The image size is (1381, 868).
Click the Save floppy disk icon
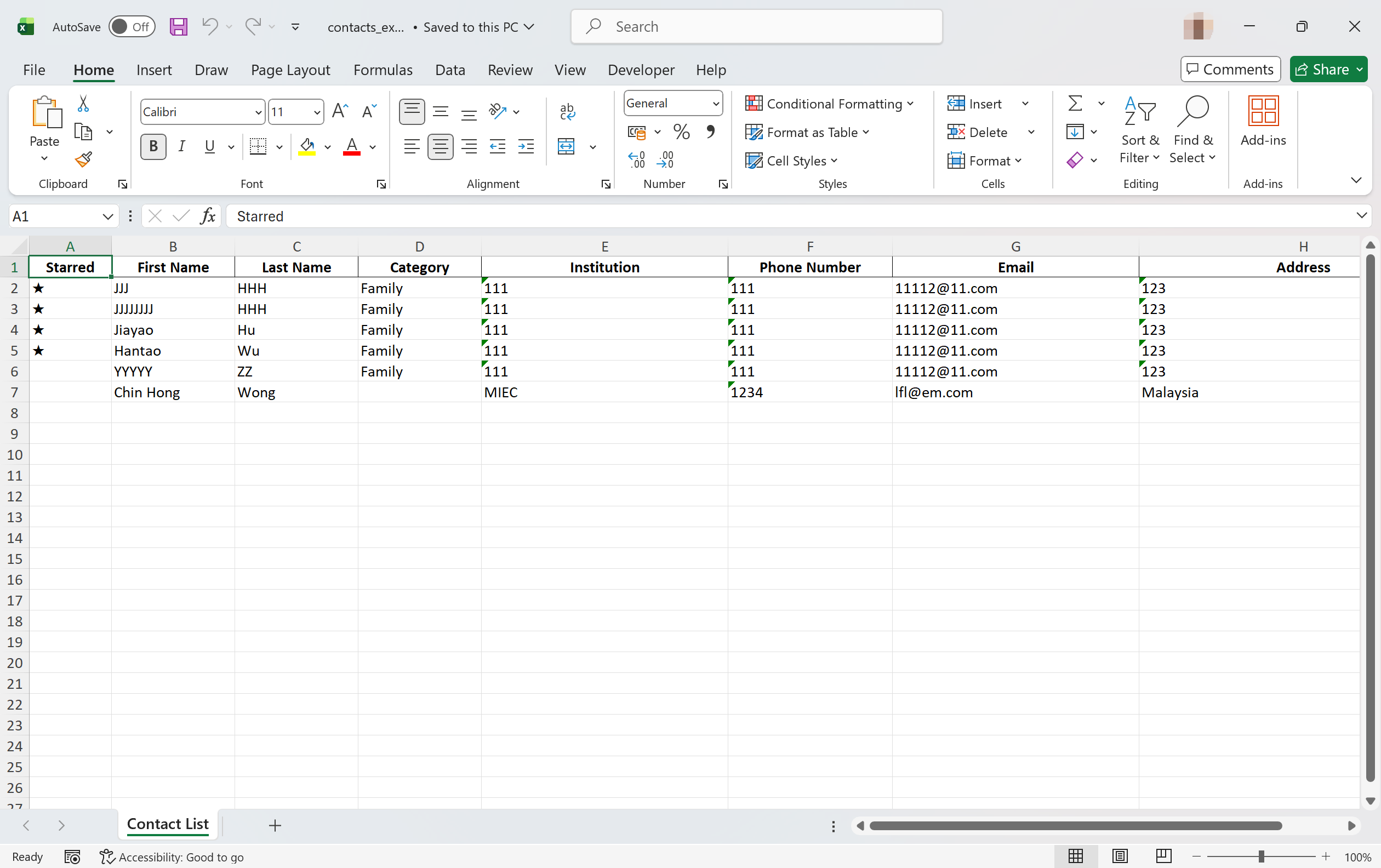click(178, 27)
